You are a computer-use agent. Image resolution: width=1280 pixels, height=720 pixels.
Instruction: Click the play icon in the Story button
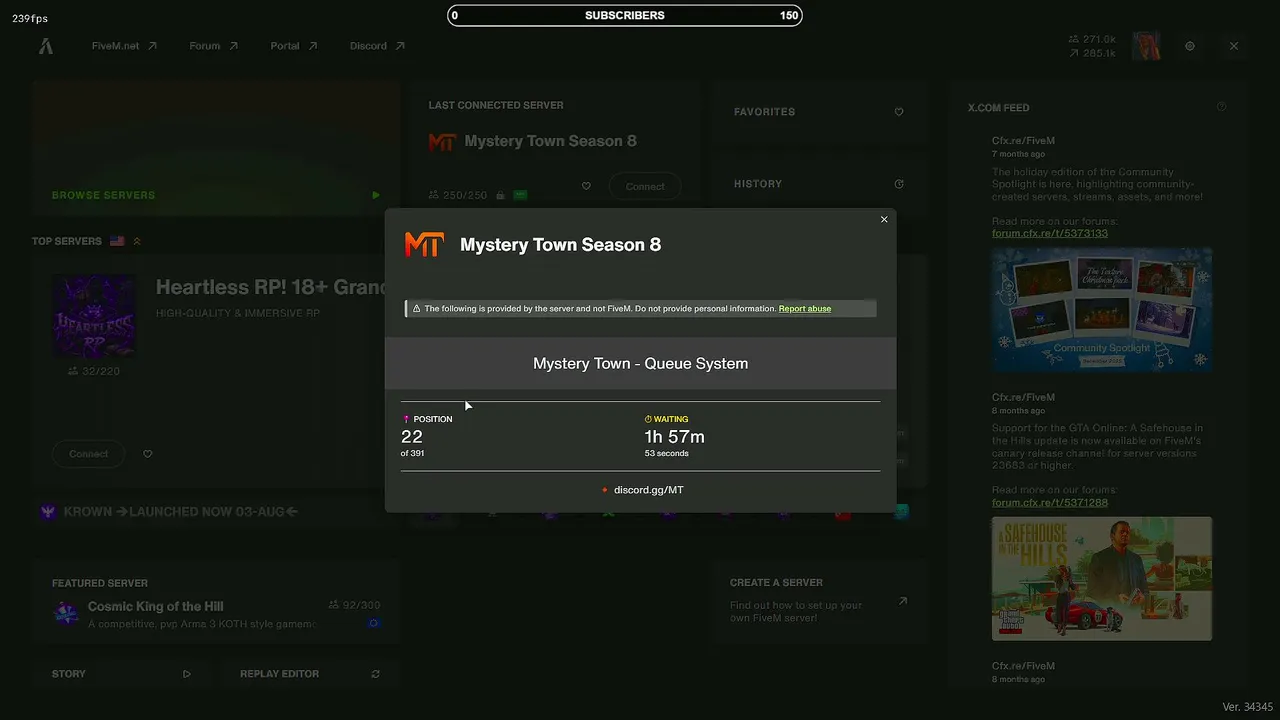click(x=187, y=674)
